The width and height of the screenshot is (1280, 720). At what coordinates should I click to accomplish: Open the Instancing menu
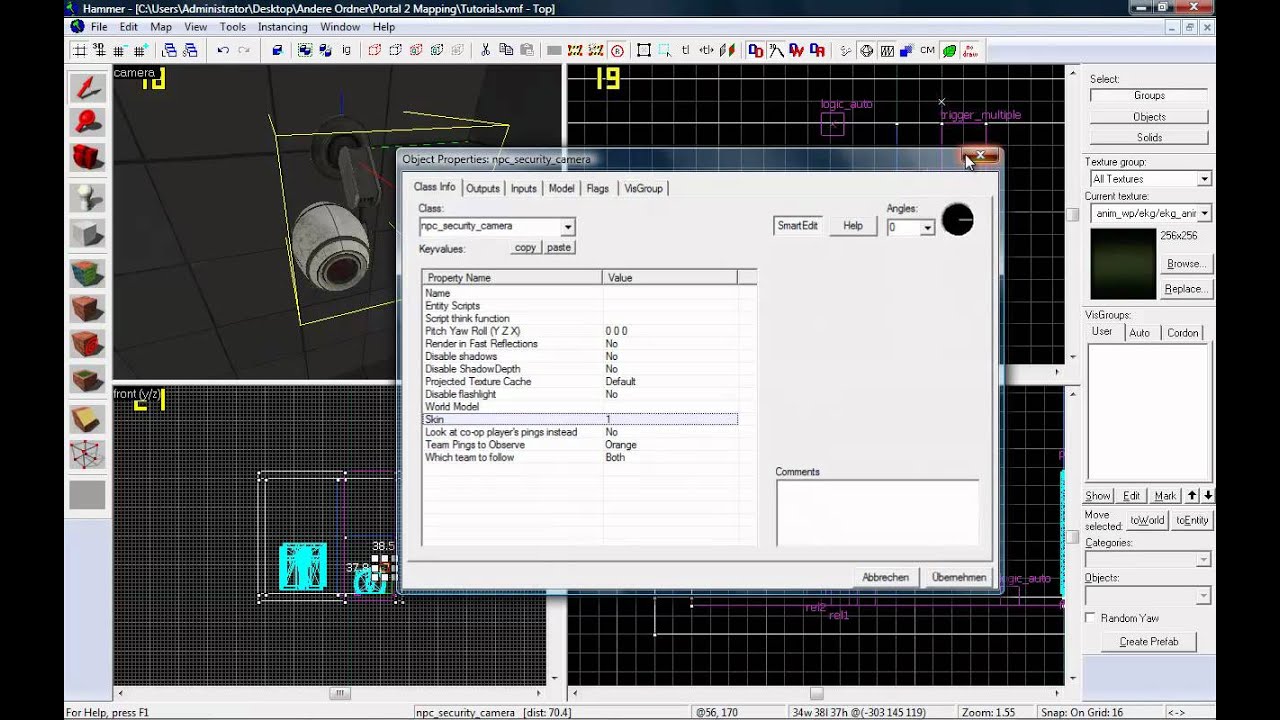(x=282, y=27)
